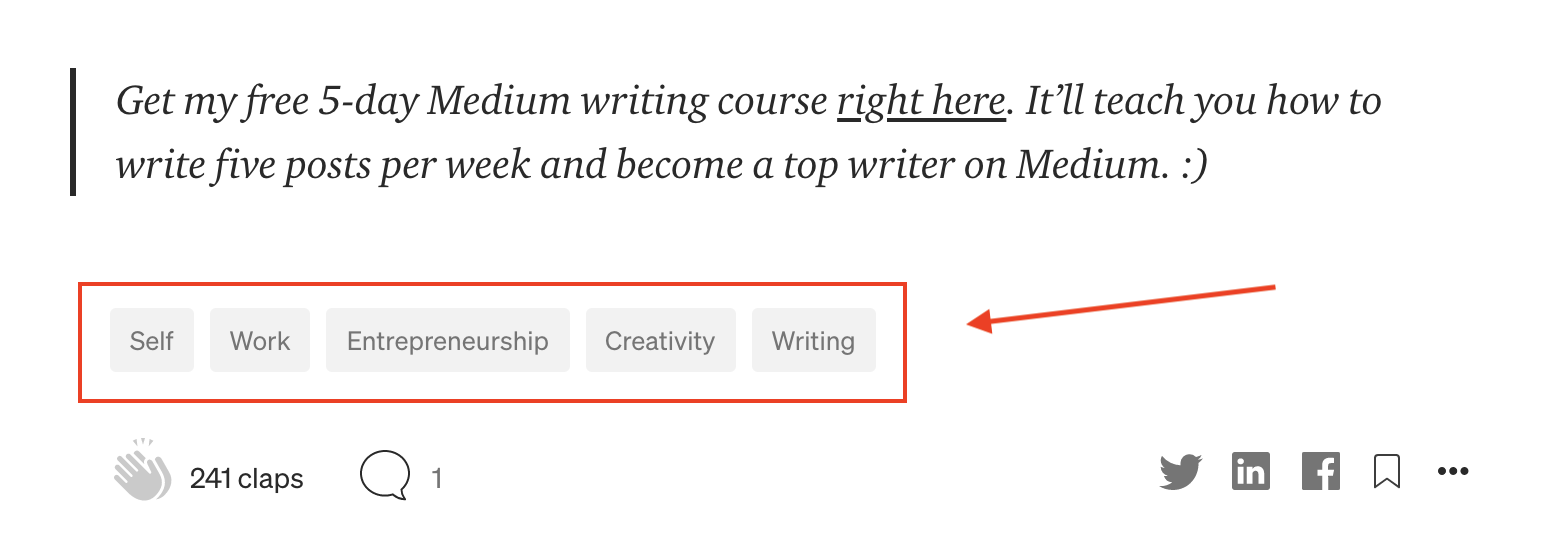Share the story on Facebook

coord(1321,471)
